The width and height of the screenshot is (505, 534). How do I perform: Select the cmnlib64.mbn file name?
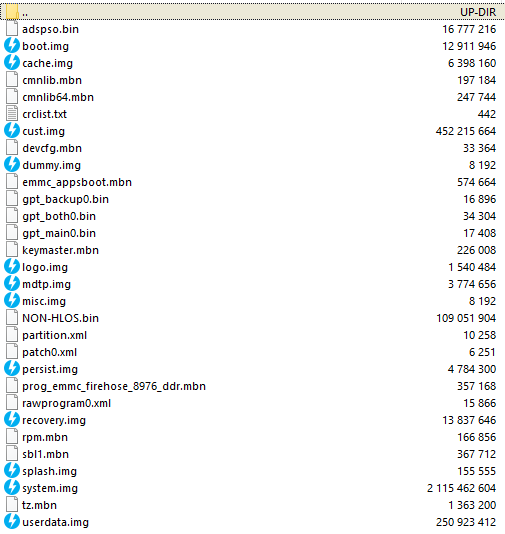click(58, 97)
